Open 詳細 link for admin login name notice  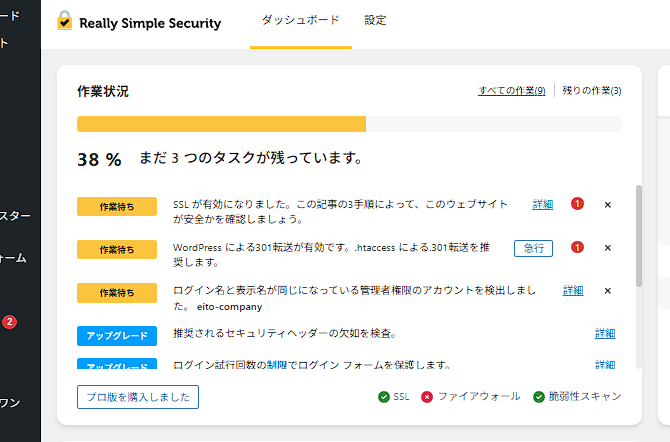(x=573, y=291)
